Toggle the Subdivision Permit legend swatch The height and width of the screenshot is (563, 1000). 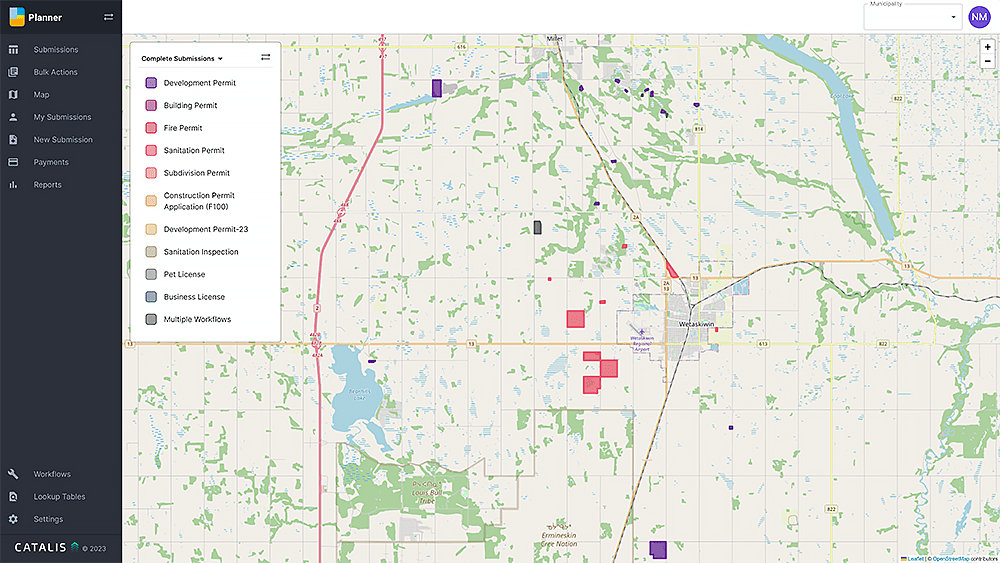click(x=151, y=173)
